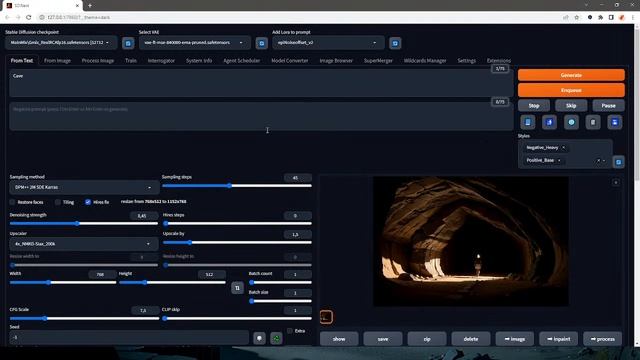Open the Select VAE dropdown
This screenshot has width=640, height=360.
click(x=195, y=42)
